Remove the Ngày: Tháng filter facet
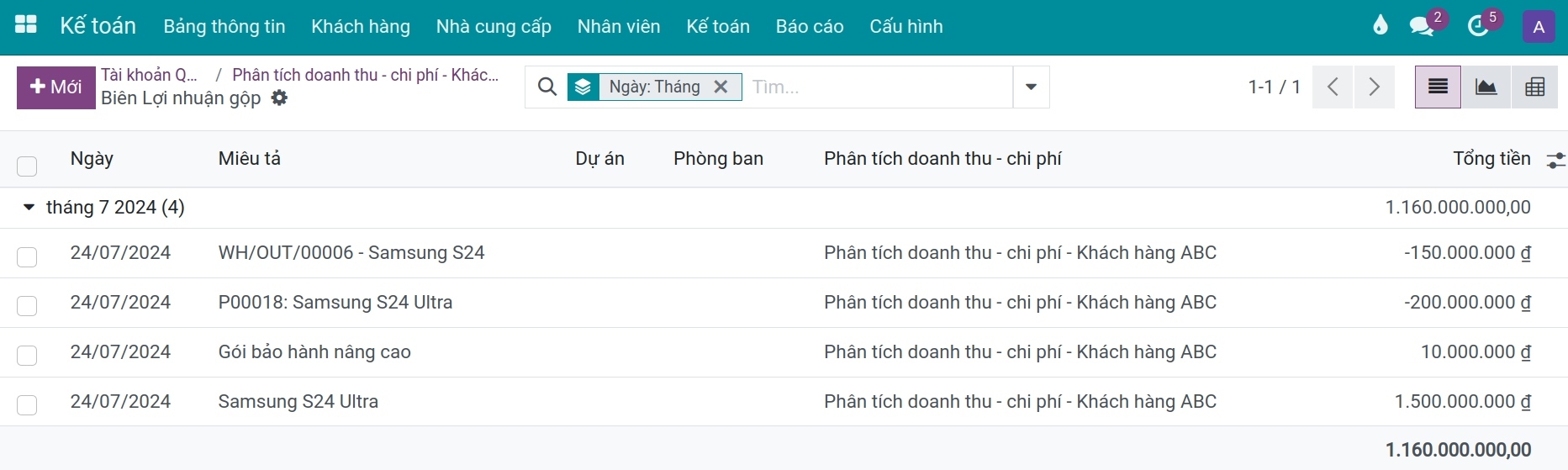Image resolution: width=1568 pixels, height=470 pixels. tap(721, 87)
